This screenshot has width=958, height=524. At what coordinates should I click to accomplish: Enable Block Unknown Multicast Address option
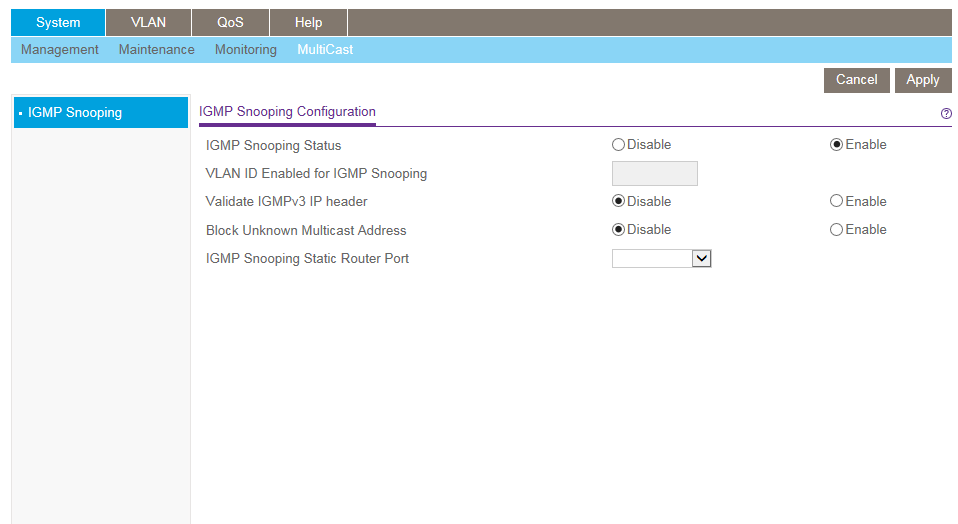coord(836,230)
